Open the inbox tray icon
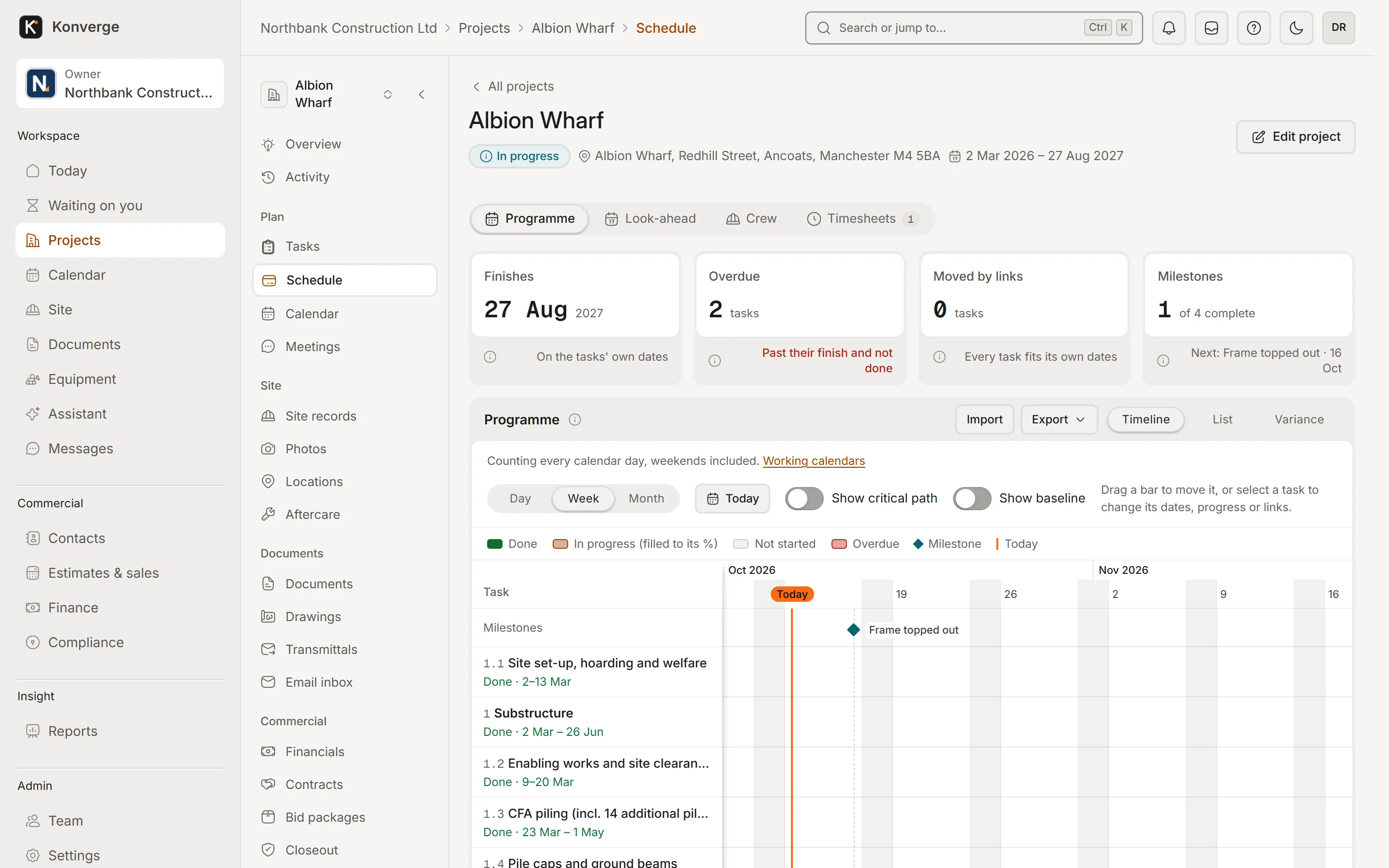 (1211, 27)
